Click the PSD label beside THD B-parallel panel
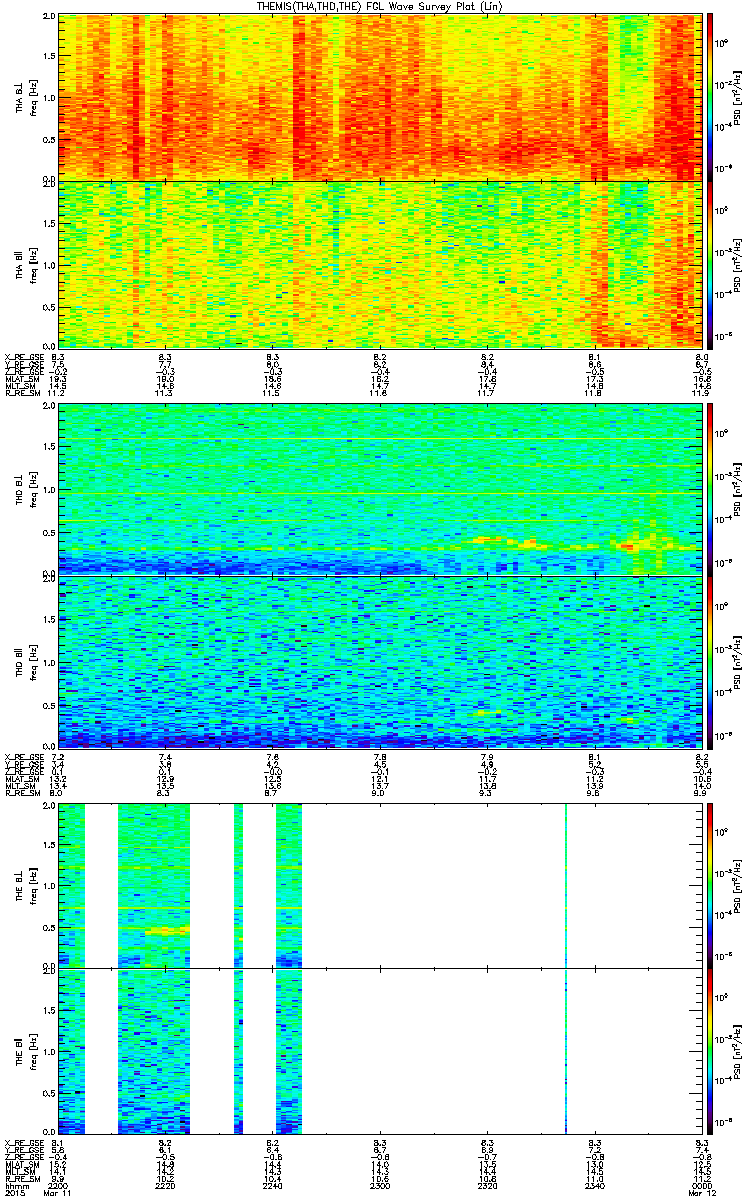The width and height of the screenshot is (750, 1200). [x=738, y=662]
